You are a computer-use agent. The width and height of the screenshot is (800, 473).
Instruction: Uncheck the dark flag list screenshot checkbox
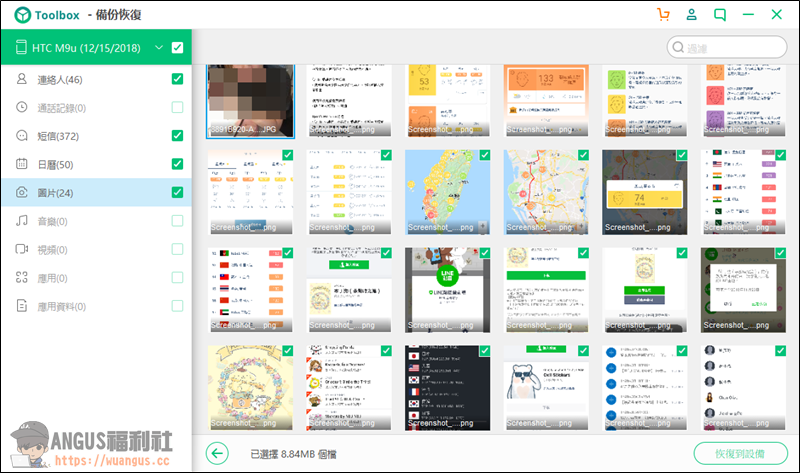(x=485, y=351)
